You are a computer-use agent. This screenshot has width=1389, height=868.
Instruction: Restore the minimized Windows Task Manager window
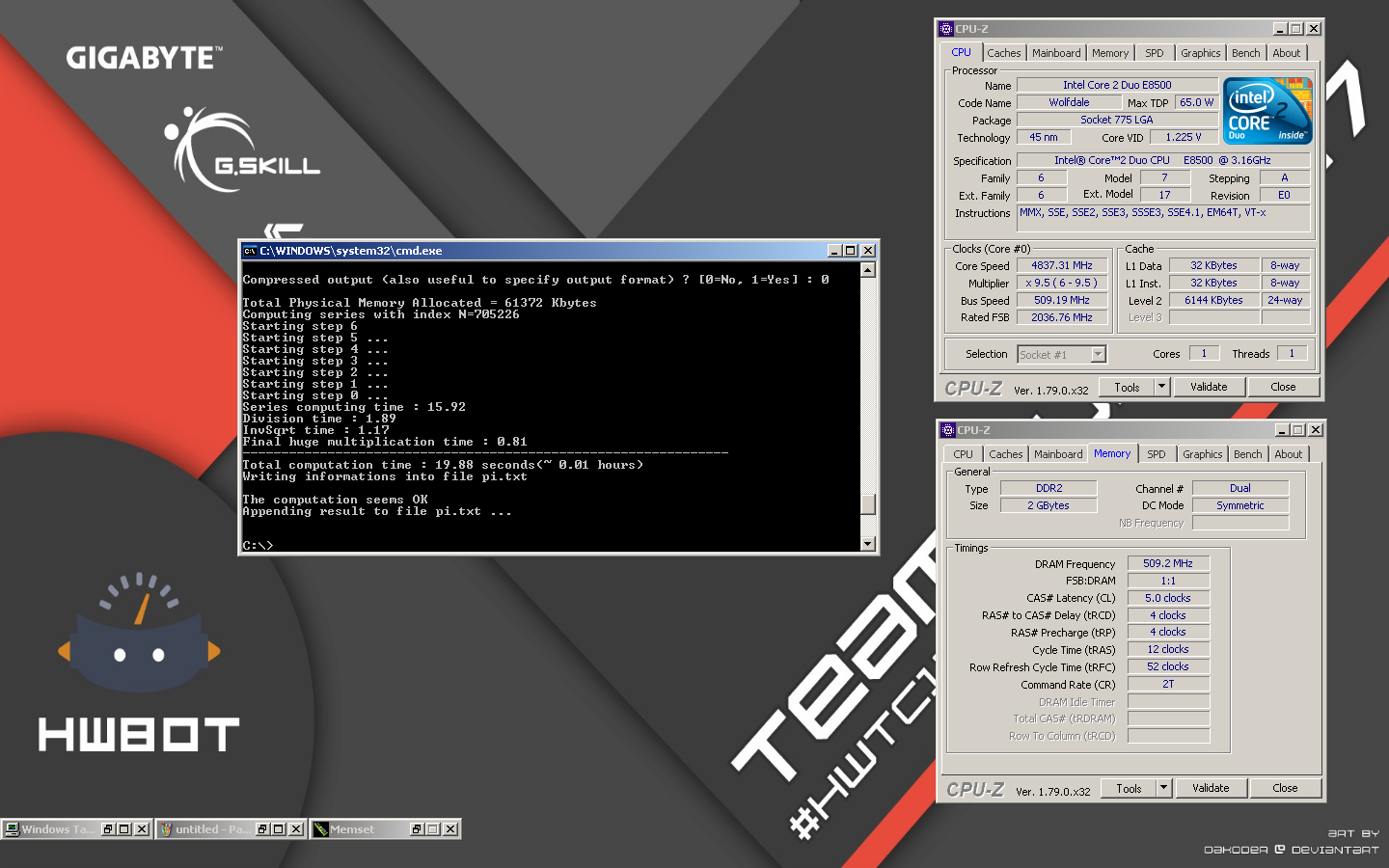pos(108,829)
